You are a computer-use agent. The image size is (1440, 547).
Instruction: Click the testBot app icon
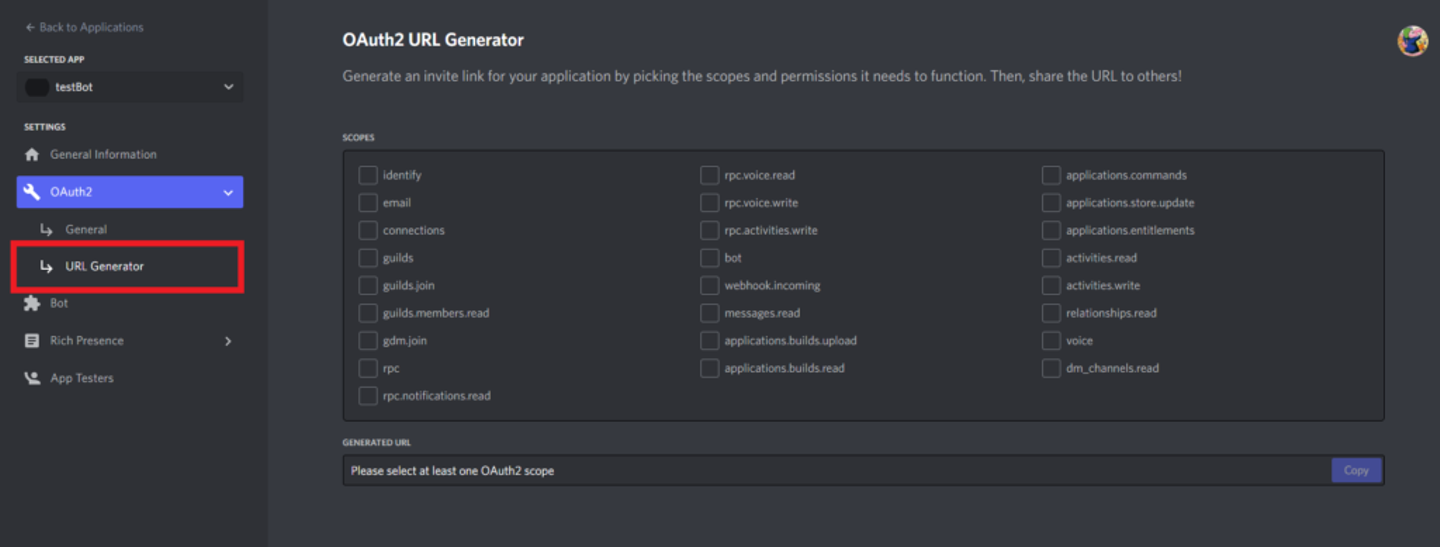(37, 87)
